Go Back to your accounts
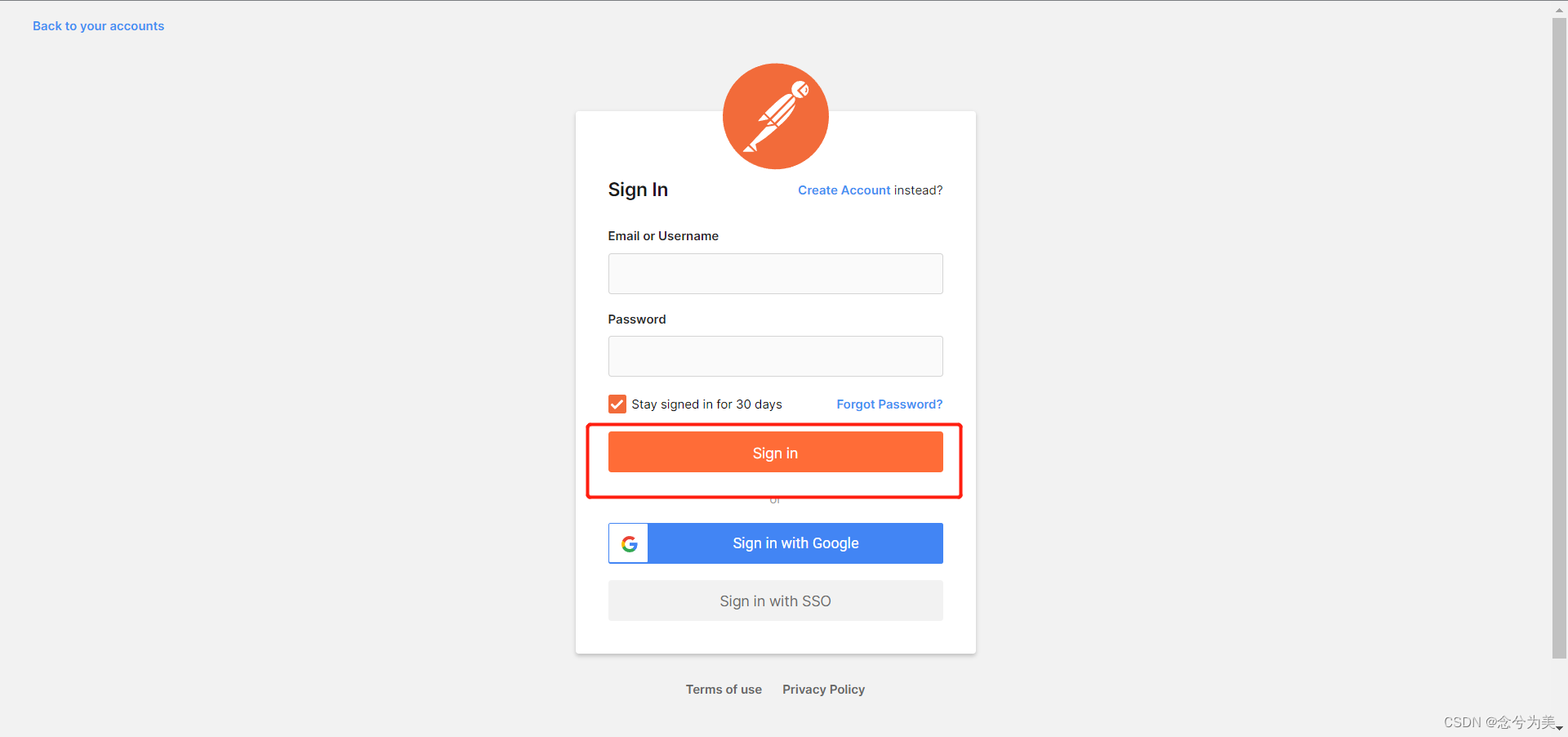 click(98, 26)
